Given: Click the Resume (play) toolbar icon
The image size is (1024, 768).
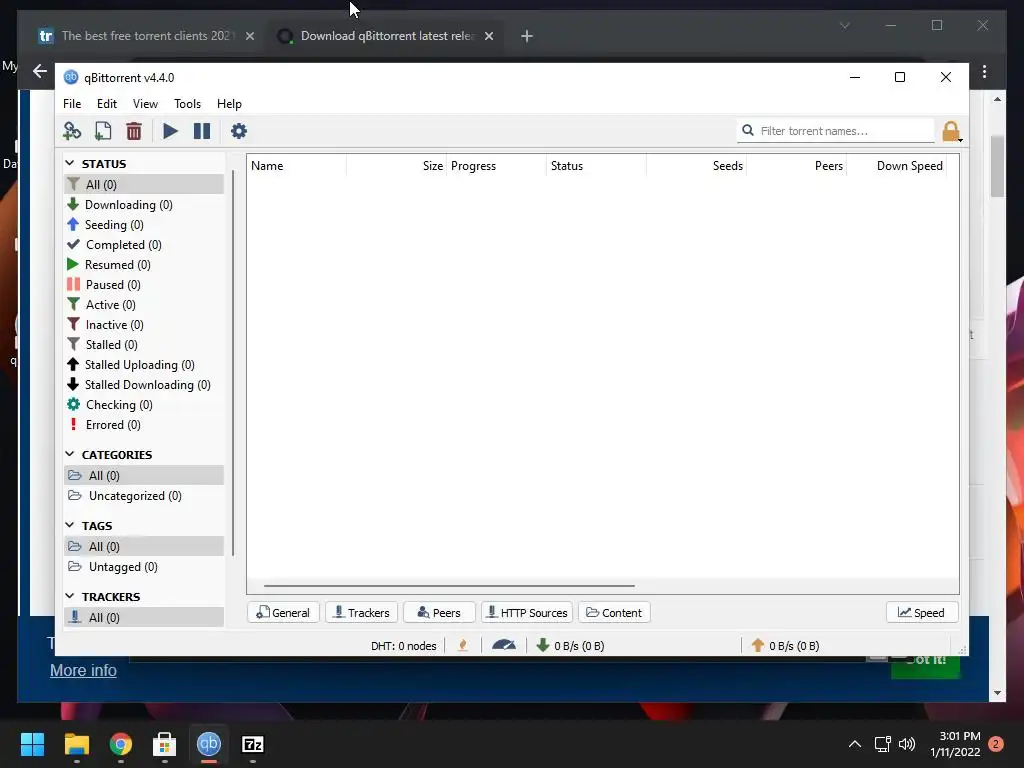Looking at the screenshot, I should tap(170, 131).
